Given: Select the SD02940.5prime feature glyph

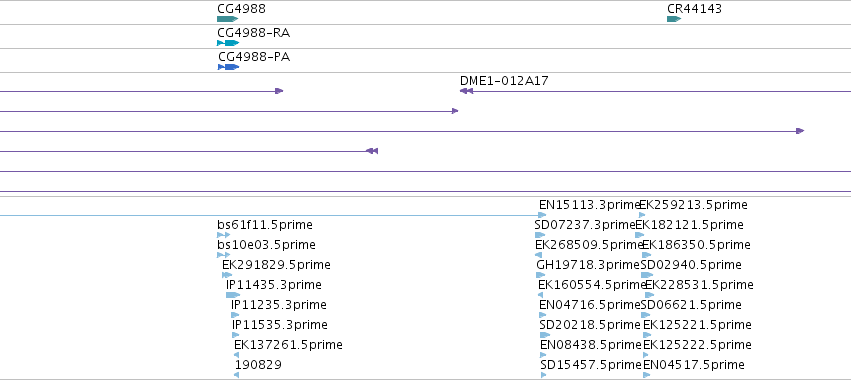Looking at the screenshot, I should coord(647,275).
